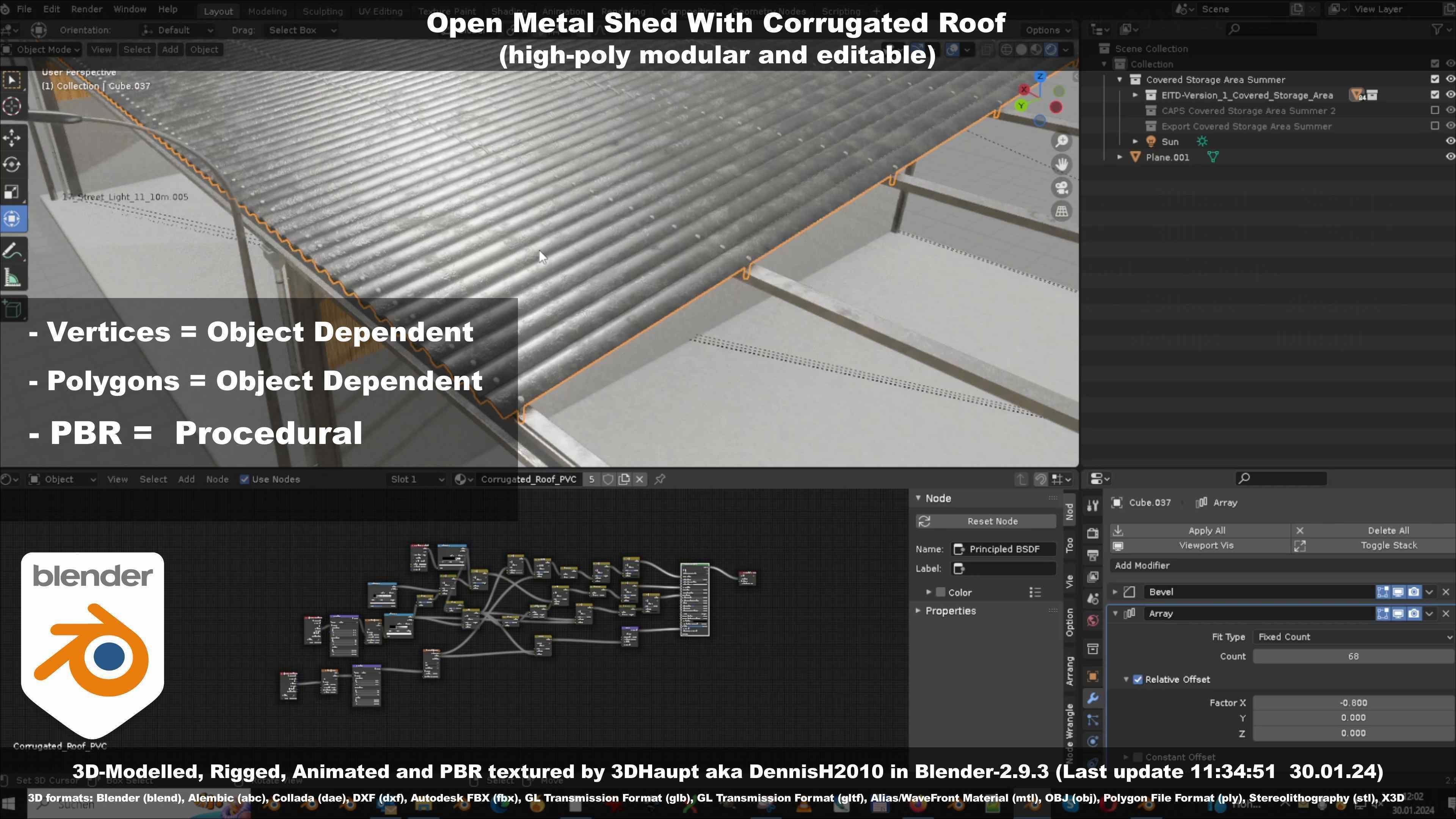Expand the EITD-Version_1_Covered_Storage_Area collection

[1135, 95]
